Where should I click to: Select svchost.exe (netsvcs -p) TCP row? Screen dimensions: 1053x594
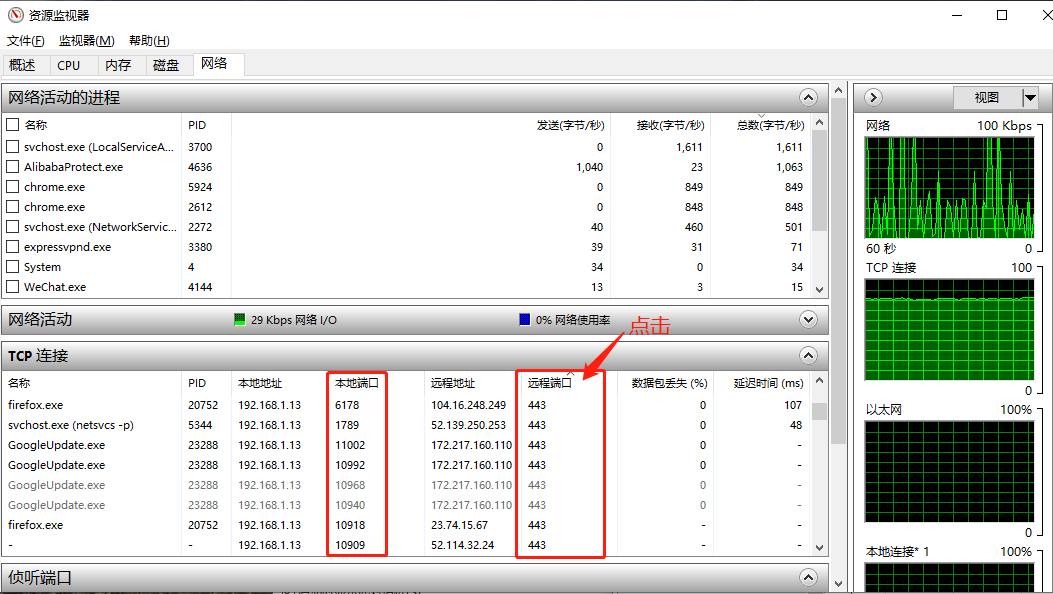pos(406,425)
